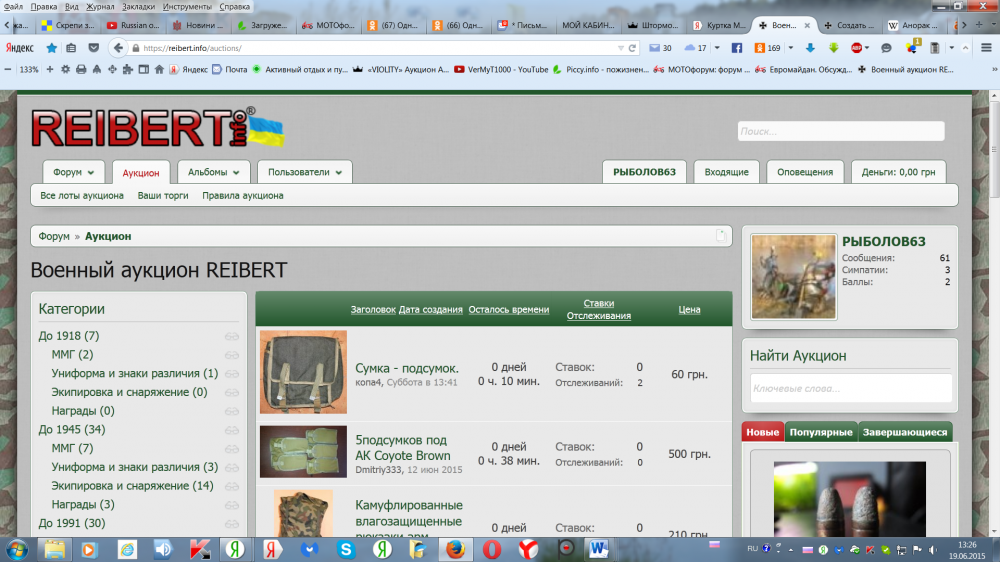
Task: Click the Adblock Plus ABP icon
Action: pyautogui.click(x=857, y=48)
